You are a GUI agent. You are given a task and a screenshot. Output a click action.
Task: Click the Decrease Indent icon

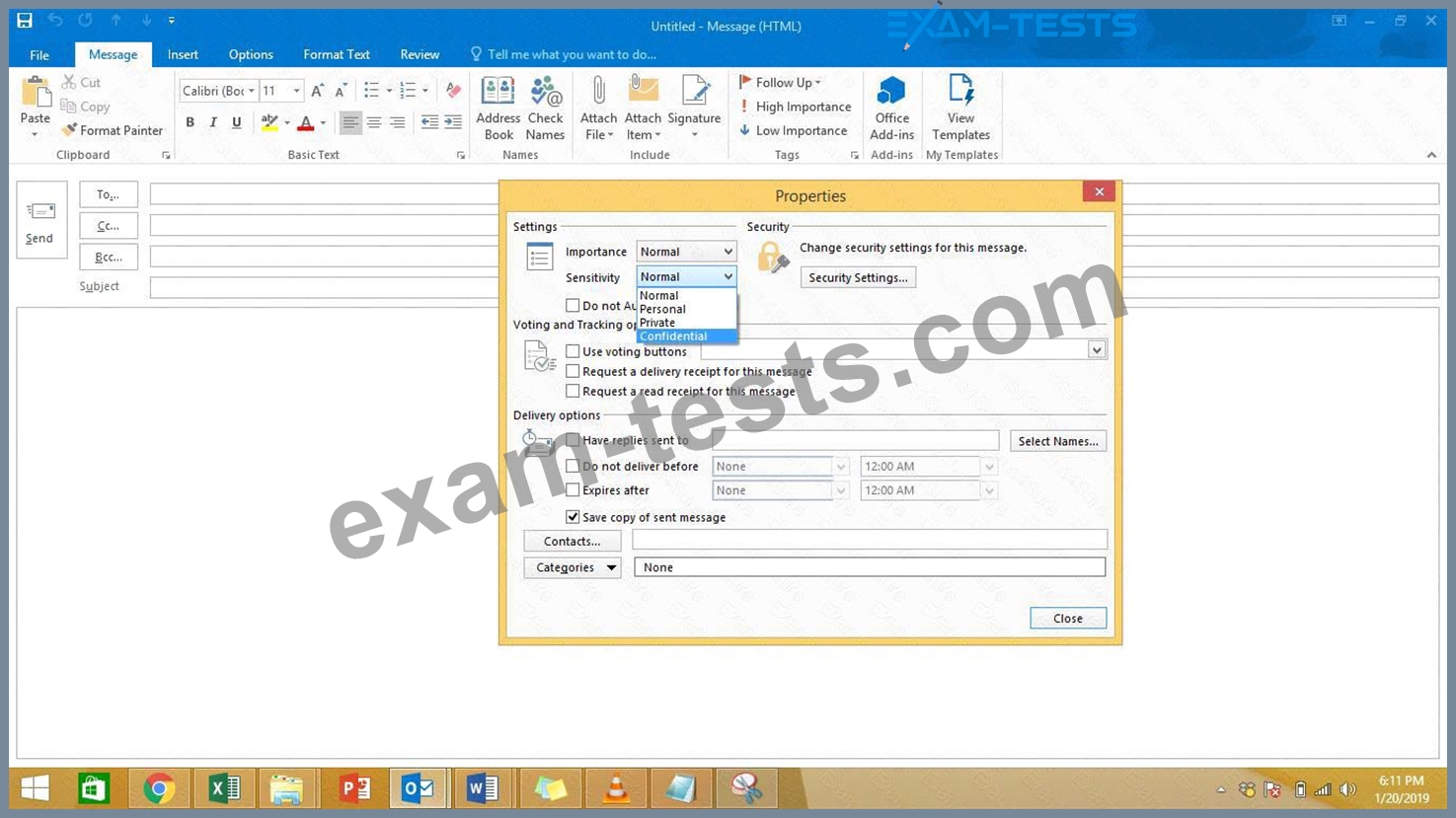tap(429, 122)
